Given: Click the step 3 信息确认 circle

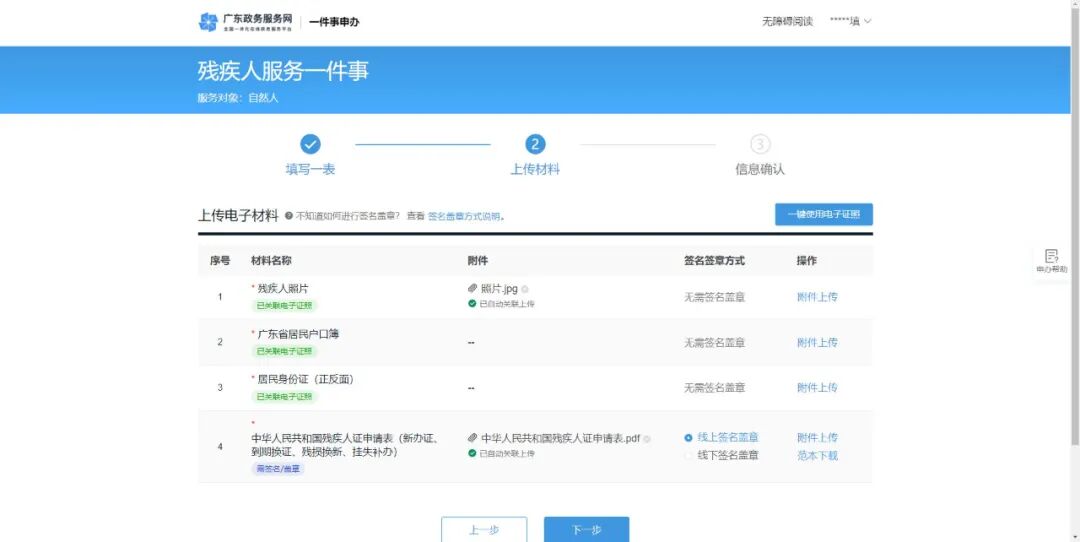Looking at the screenshot, I should (x=760, y=145).
